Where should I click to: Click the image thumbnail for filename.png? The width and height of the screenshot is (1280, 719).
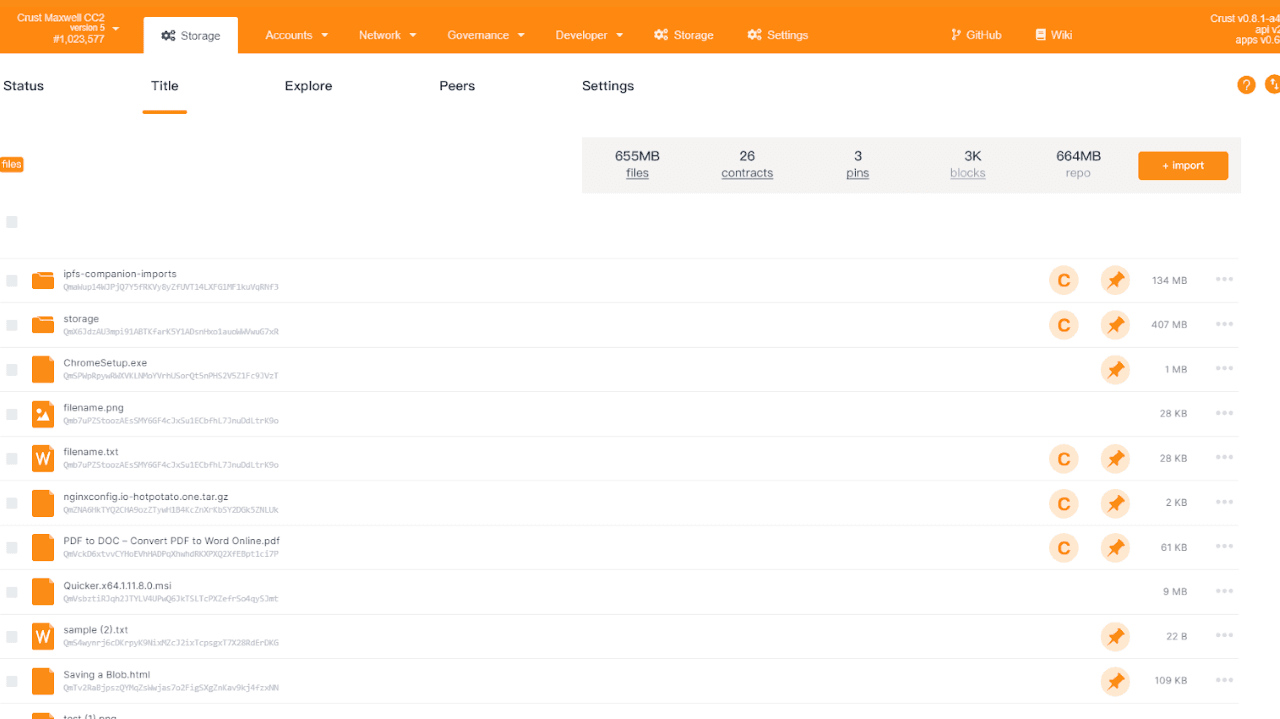click(42, 413)
